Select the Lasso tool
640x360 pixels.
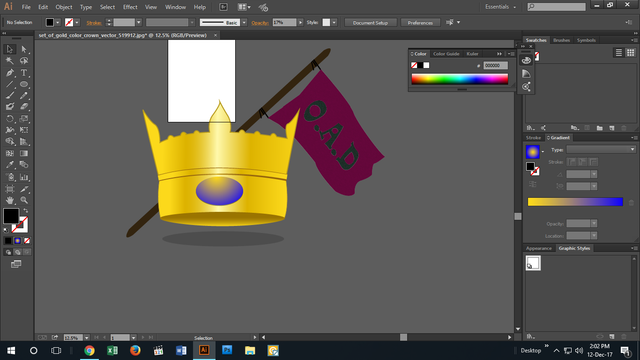[24, 61]
